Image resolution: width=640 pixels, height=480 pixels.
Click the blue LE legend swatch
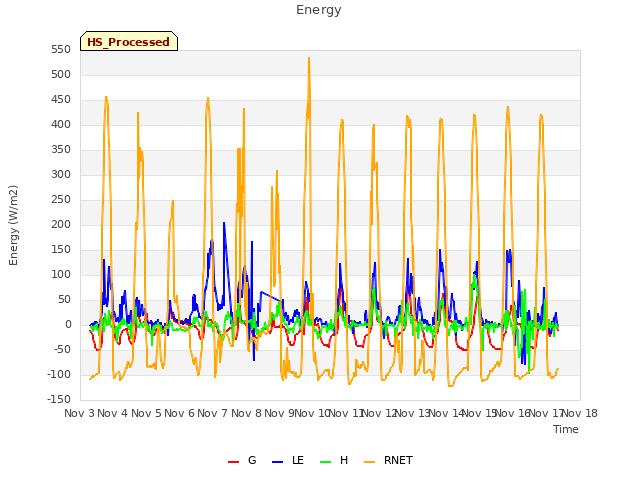tap(277, 462)
